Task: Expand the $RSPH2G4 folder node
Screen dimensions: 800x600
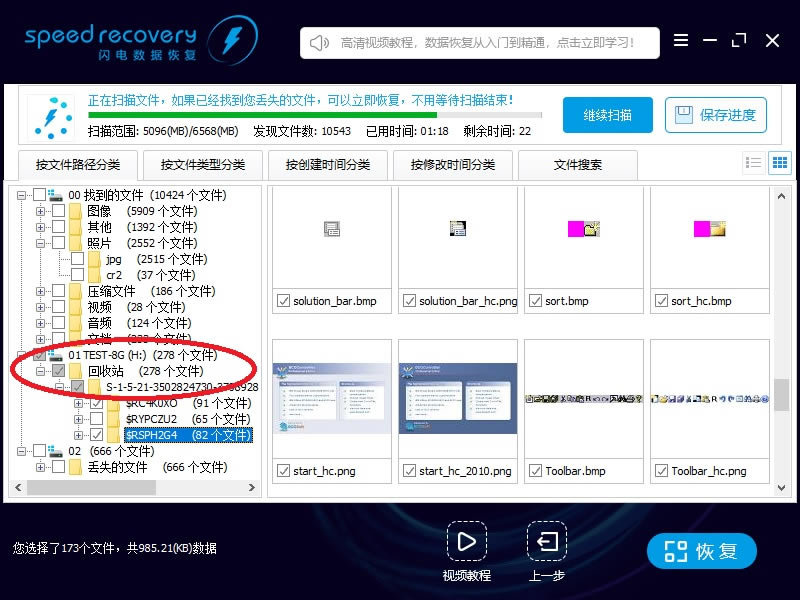Action: point(79,435)
